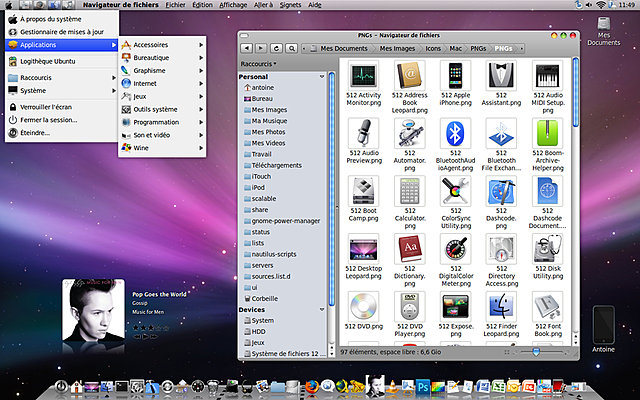This screenshot has height=400, width=640.
Task: Select 512 Finder Leopard.png file
Action: 501,307
